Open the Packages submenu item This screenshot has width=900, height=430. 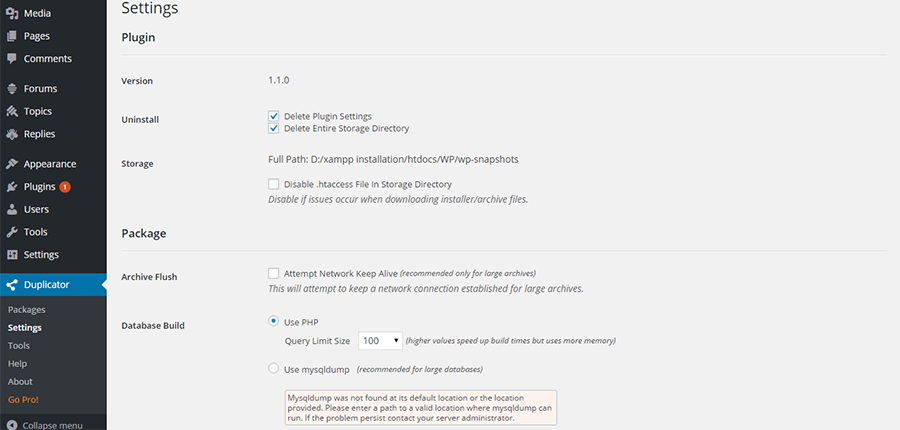click(27, 309)
